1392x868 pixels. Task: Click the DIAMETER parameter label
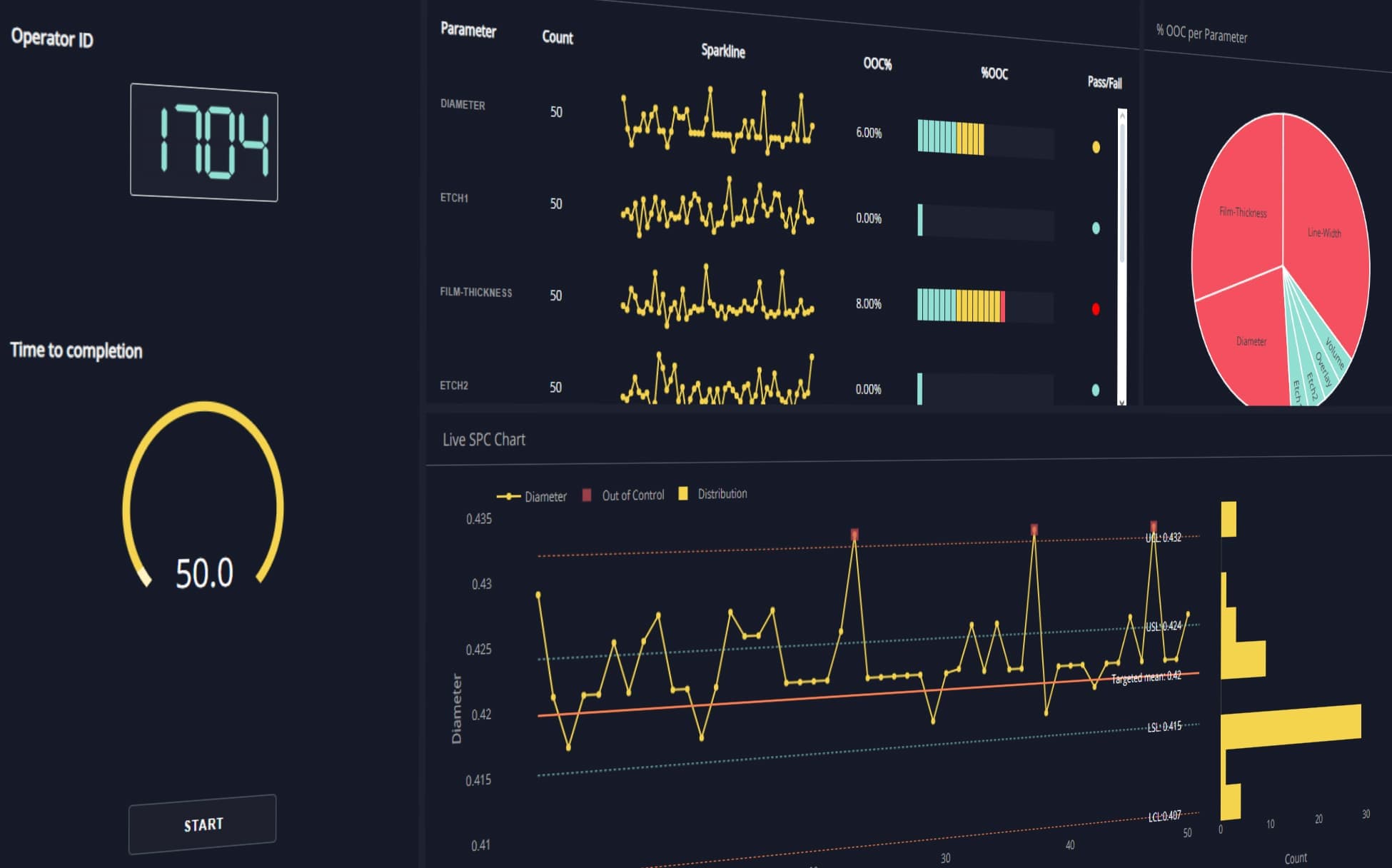pyautogui.click(x=463, y=104)
